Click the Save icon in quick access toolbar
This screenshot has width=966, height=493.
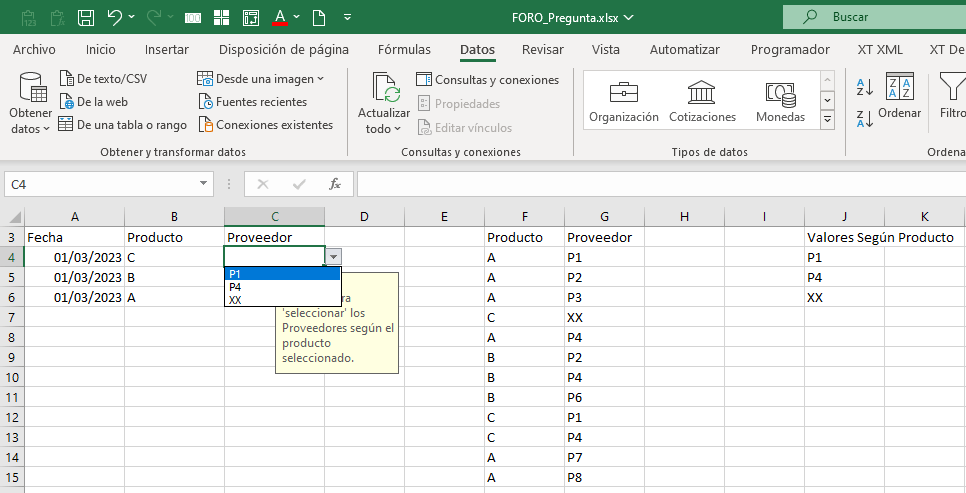point(86,17)
